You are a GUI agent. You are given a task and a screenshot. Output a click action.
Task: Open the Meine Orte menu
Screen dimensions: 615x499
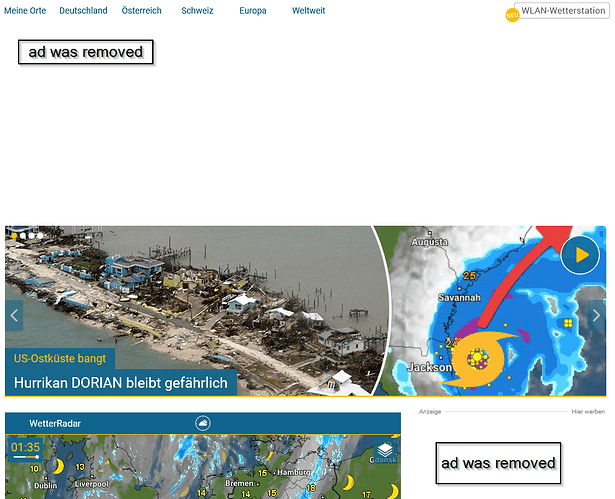click(25, 10)
